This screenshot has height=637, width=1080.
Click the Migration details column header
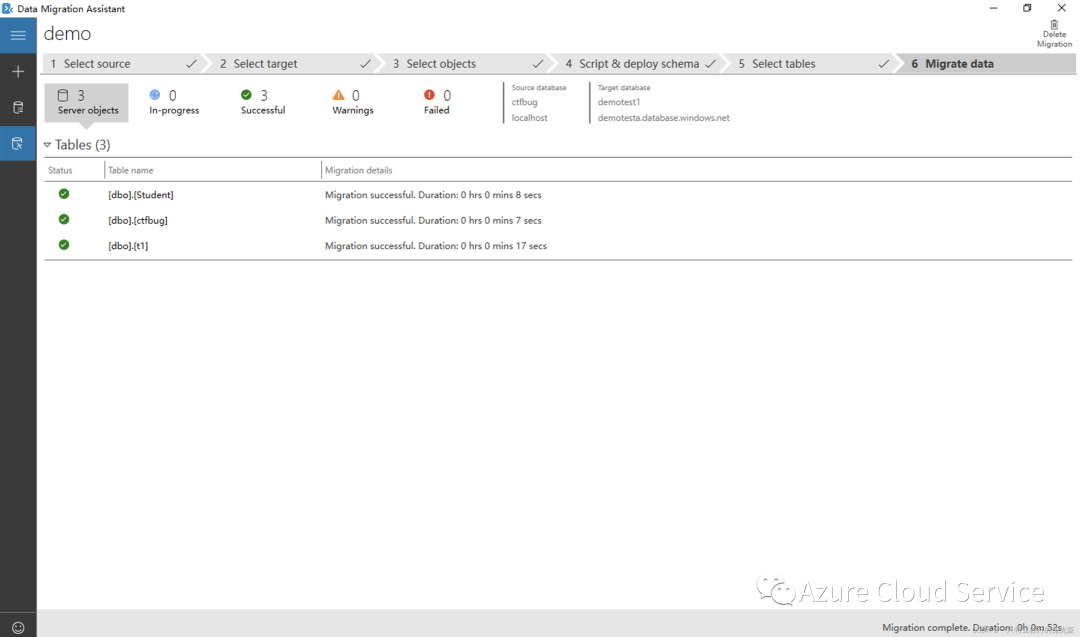click(359, 170)
